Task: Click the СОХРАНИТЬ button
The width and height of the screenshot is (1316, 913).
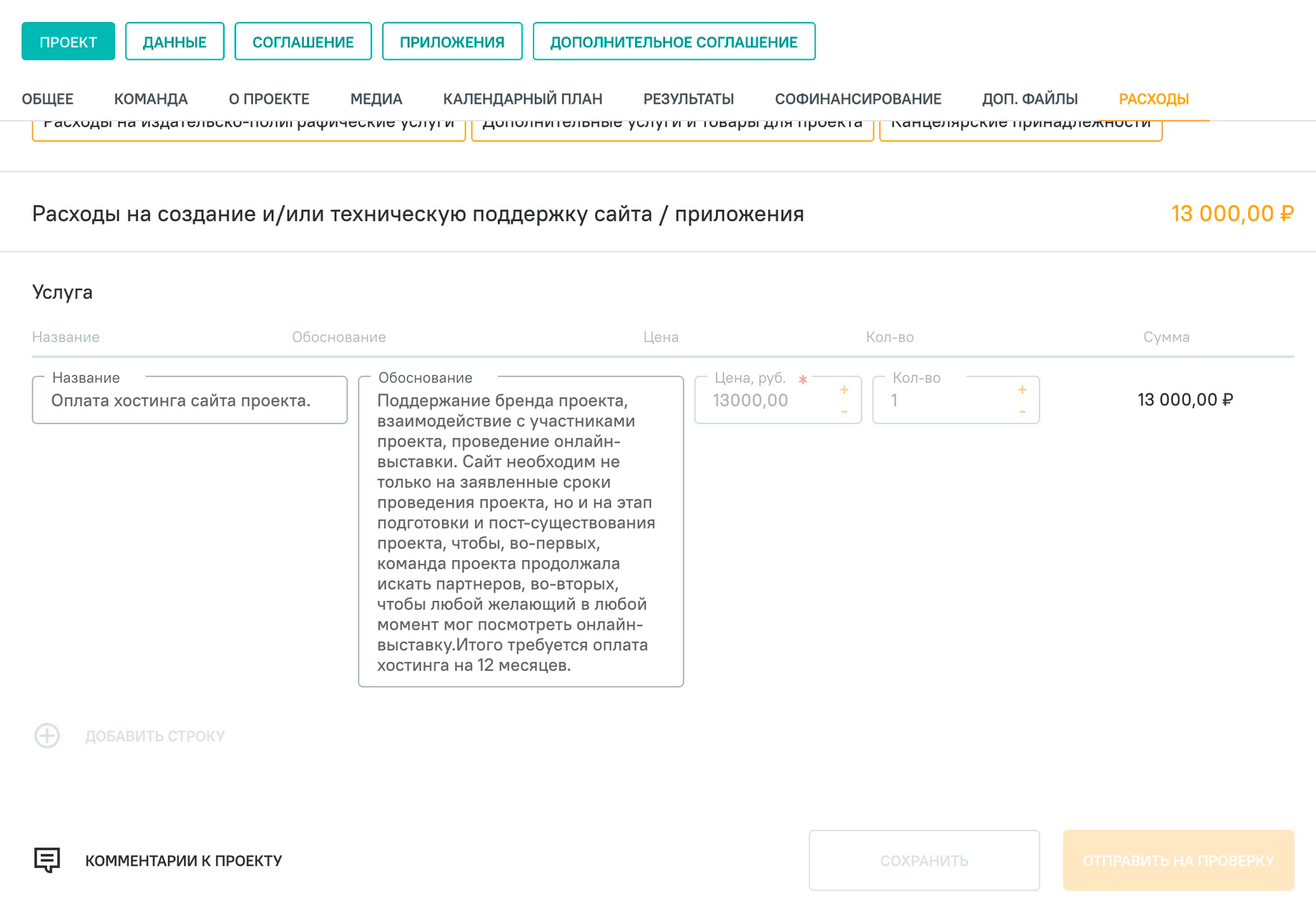Action: [x=924, y=860]
